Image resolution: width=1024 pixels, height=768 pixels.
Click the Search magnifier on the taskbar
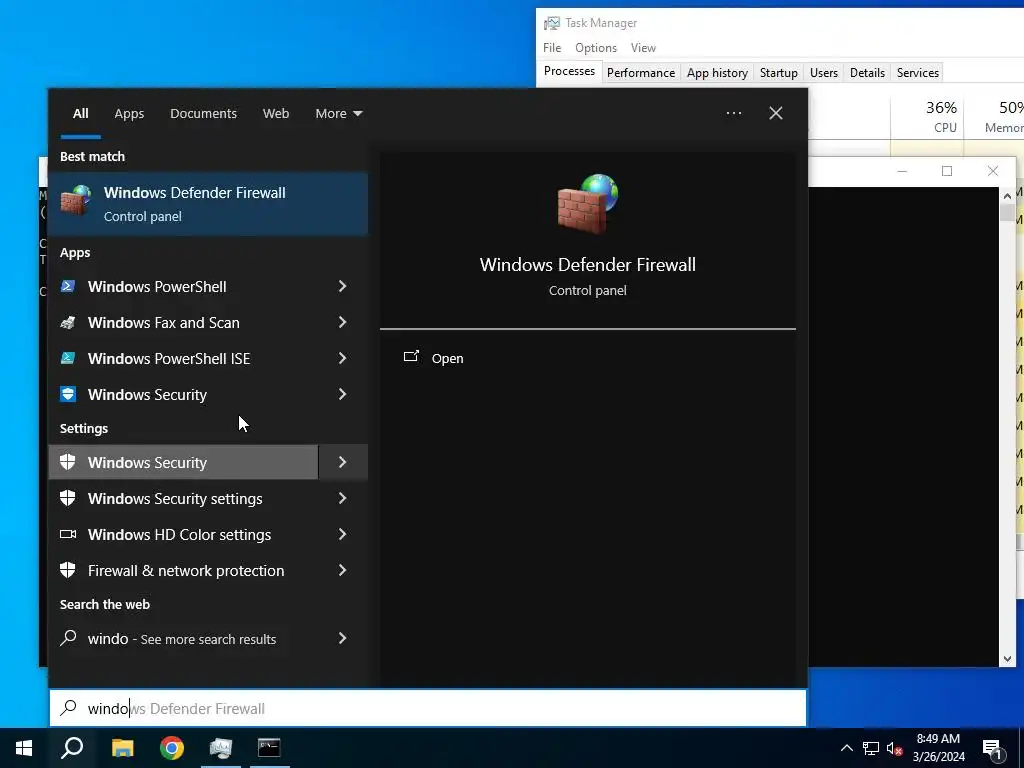[72, 748]
